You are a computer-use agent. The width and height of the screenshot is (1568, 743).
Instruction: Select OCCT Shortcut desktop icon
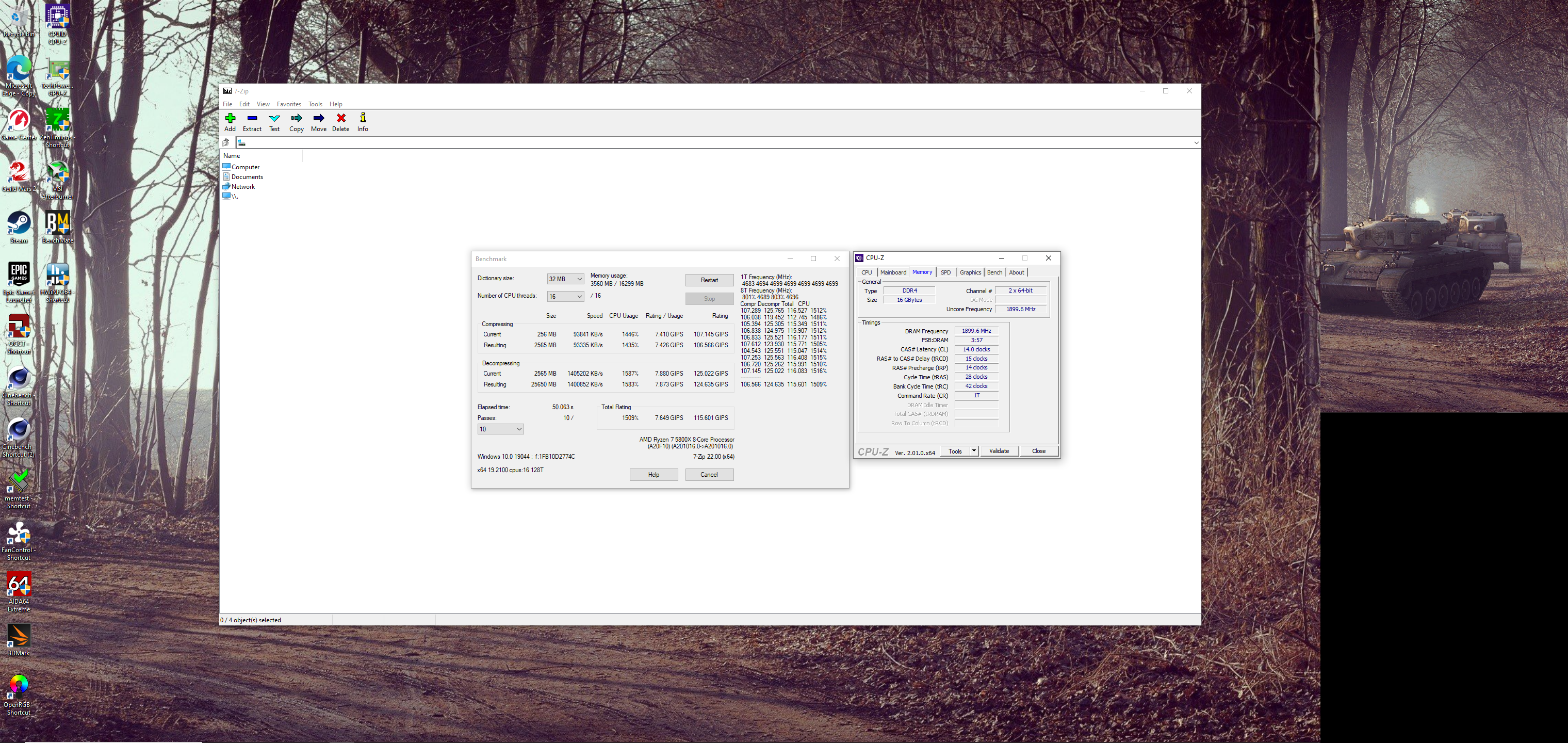[x=19, y=334]
